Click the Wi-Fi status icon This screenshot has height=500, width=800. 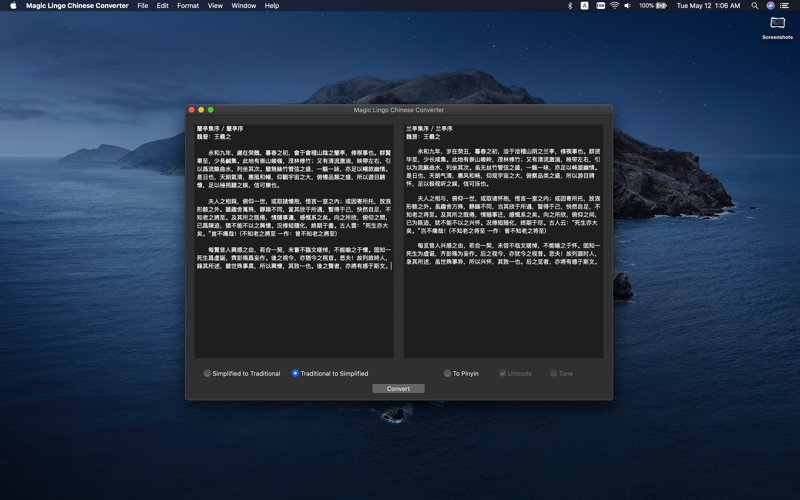point(615,6)
